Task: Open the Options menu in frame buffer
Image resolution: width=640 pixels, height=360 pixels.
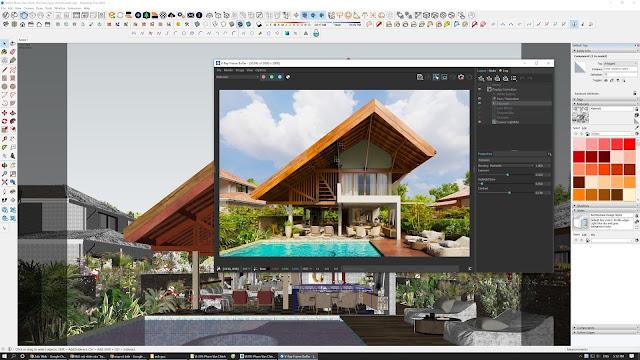Action: [260, 70]
